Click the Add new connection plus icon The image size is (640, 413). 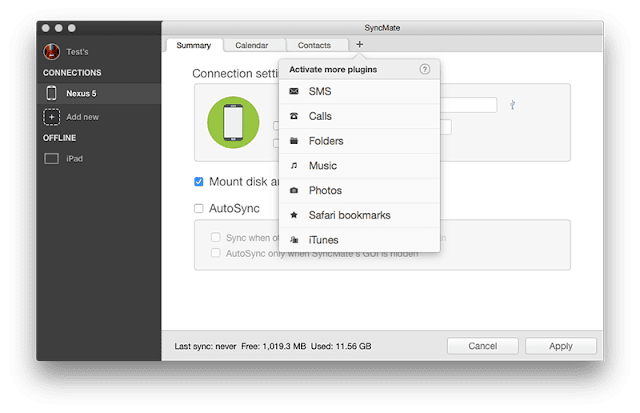click(x=52, y=117)
